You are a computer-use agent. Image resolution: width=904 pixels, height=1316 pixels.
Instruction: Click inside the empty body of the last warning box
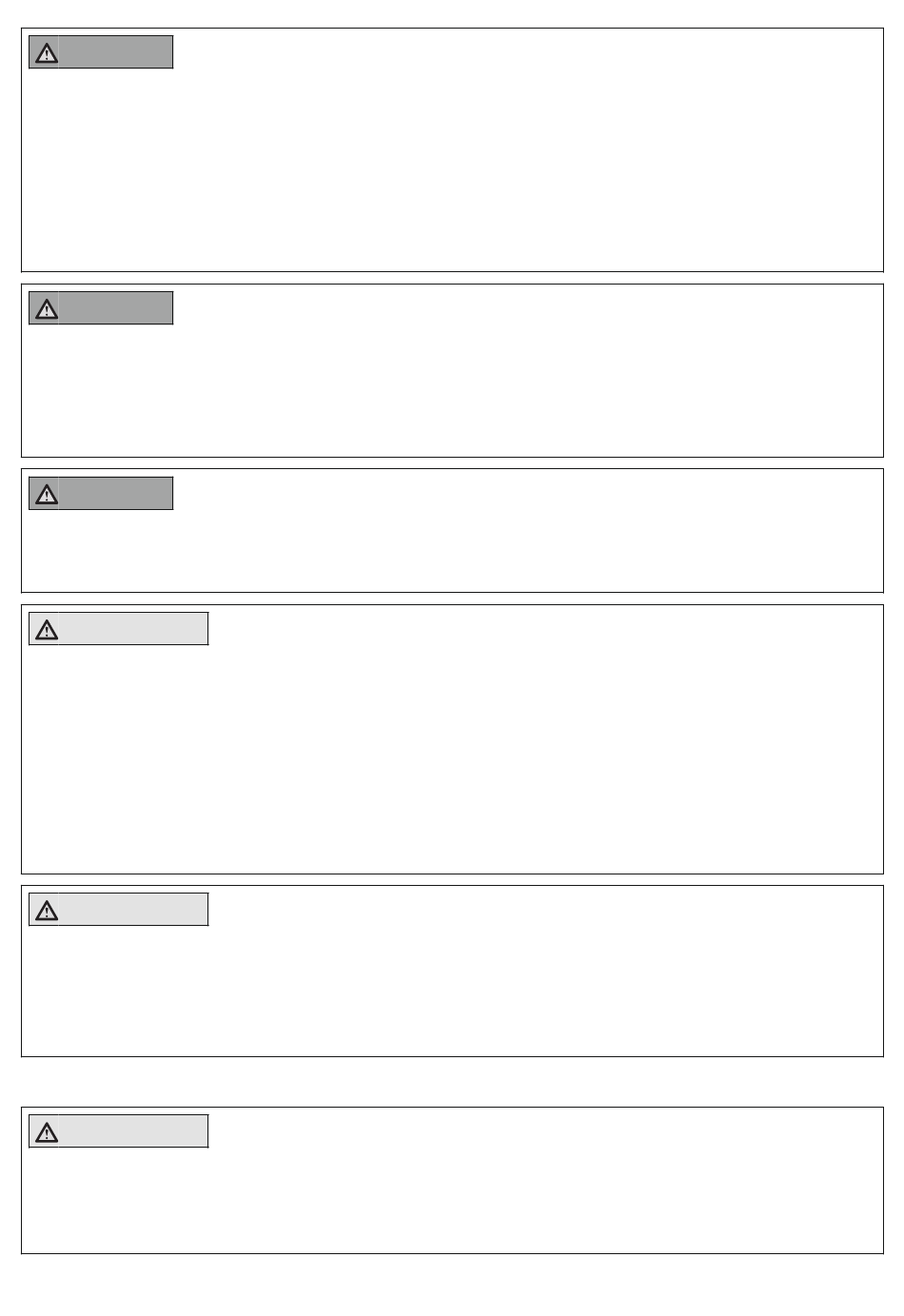[452, 1199]
